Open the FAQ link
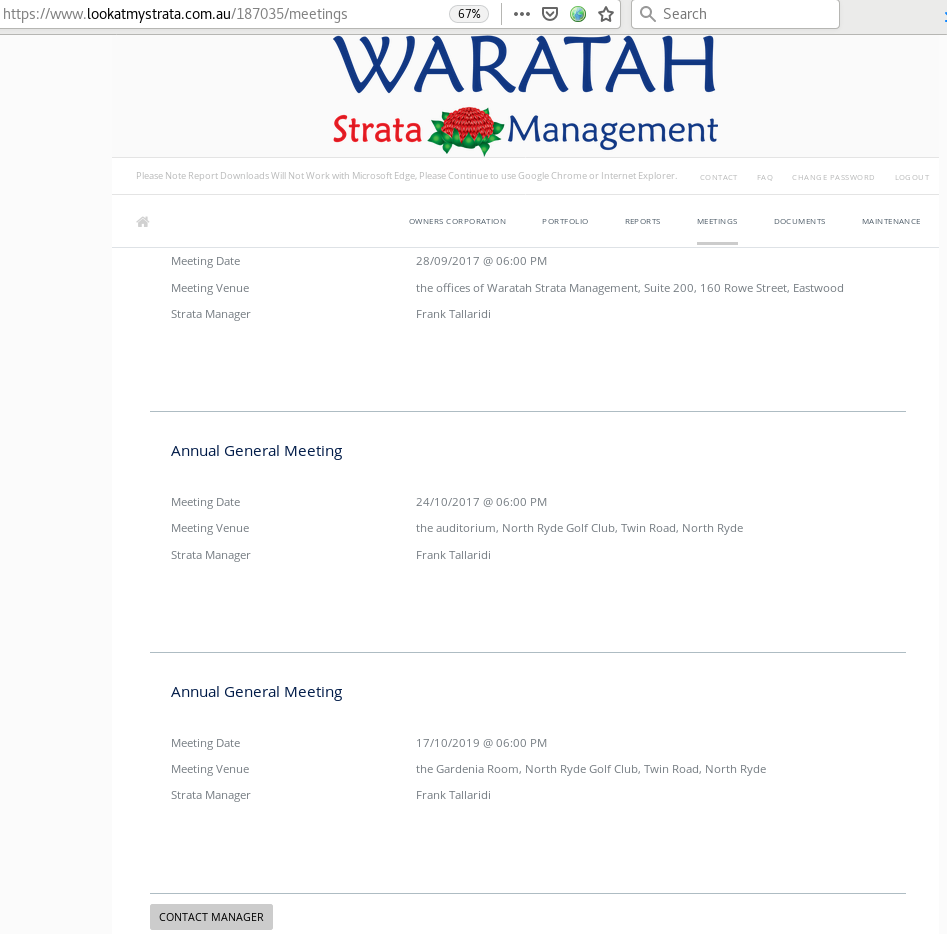Viewport: 947px width, 934px height. pos(765,178)
